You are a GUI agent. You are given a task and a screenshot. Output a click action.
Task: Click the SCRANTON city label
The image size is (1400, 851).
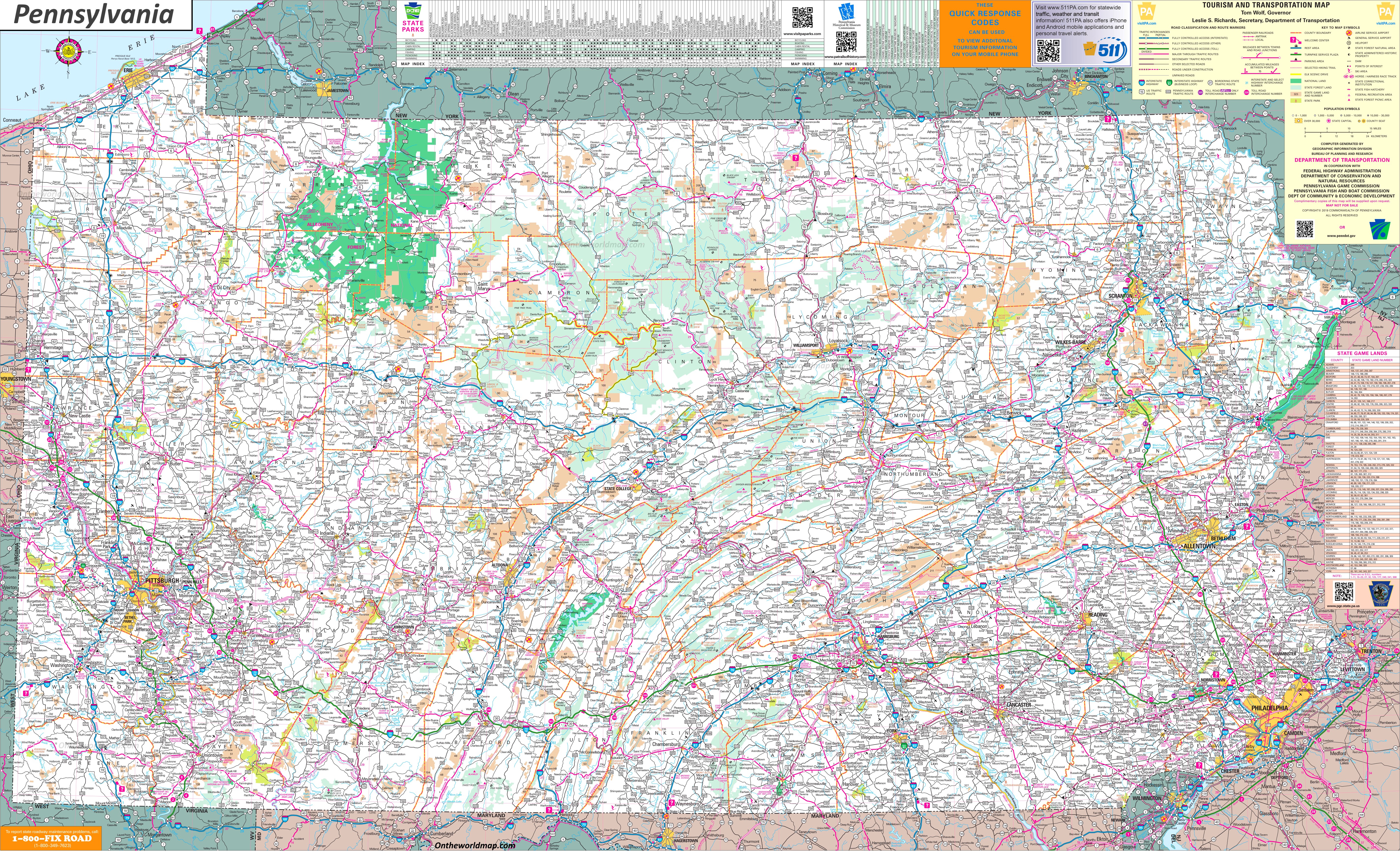click(x=1121, y=296)
